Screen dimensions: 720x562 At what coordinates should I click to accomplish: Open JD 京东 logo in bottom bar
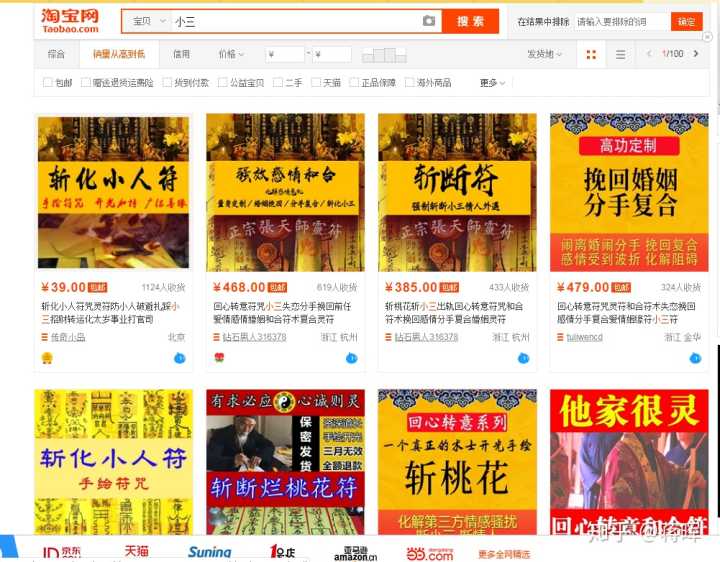tap(62, 552)
